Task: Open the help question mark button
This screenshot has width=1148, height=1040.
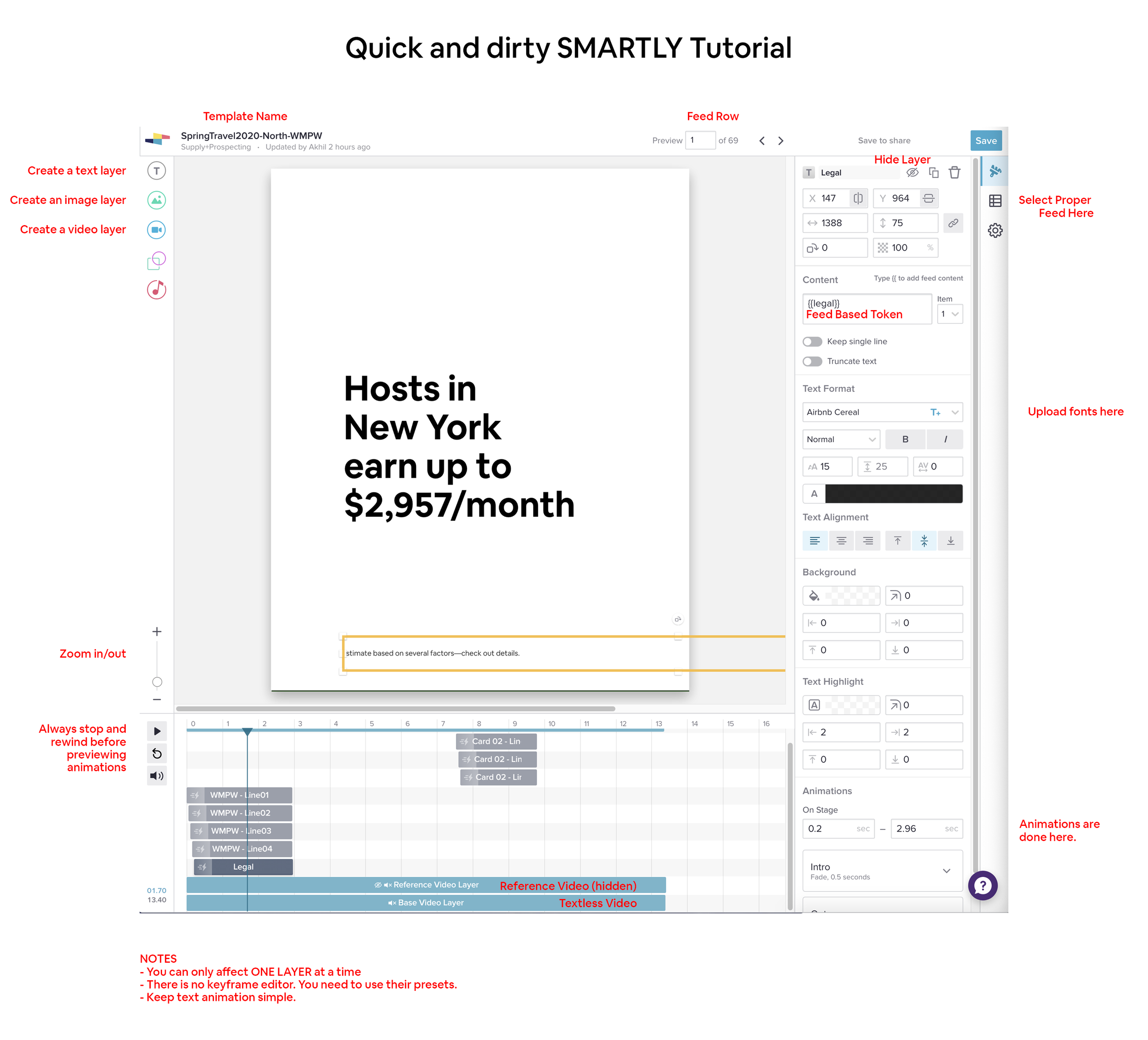Action: [x=983, y=886]
